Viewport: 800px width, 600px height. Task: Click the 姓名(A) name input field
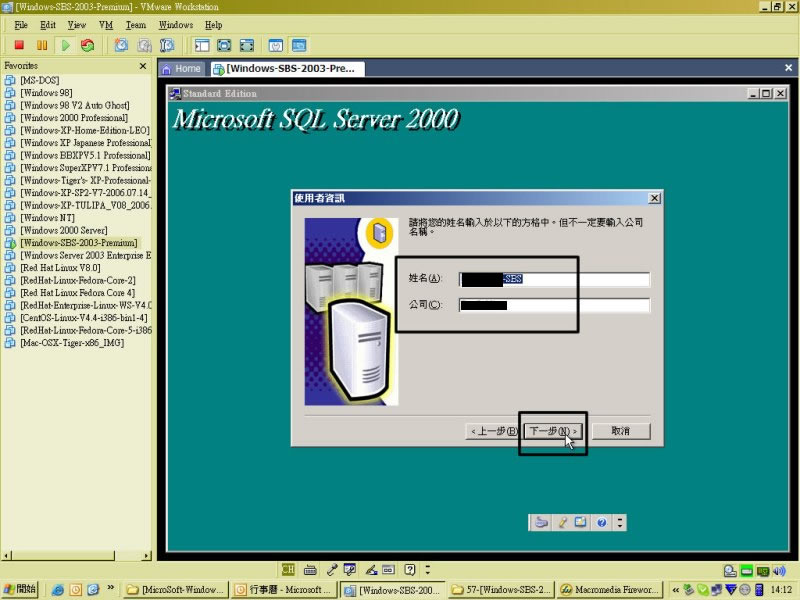click(555, 279)
